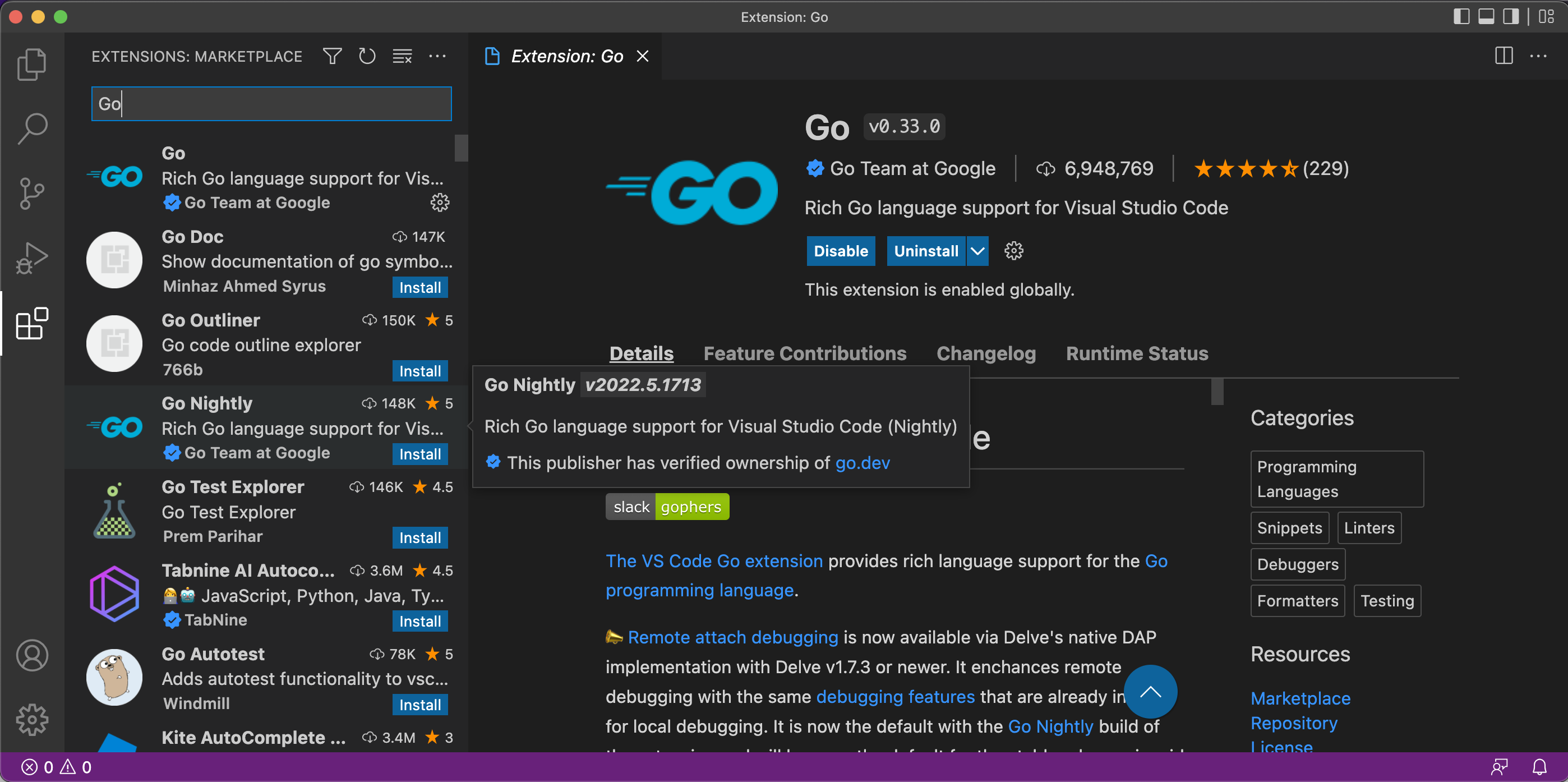Viewport: 1568px width, 782px height.
Task: Switch to the Changelog tab
Action: 985,353
